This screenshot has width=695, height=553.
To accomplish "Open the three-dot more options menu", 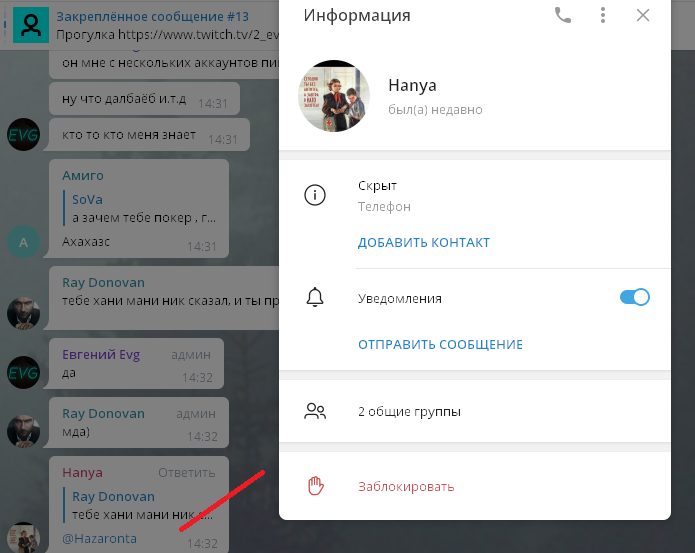I will pos(603,15).
